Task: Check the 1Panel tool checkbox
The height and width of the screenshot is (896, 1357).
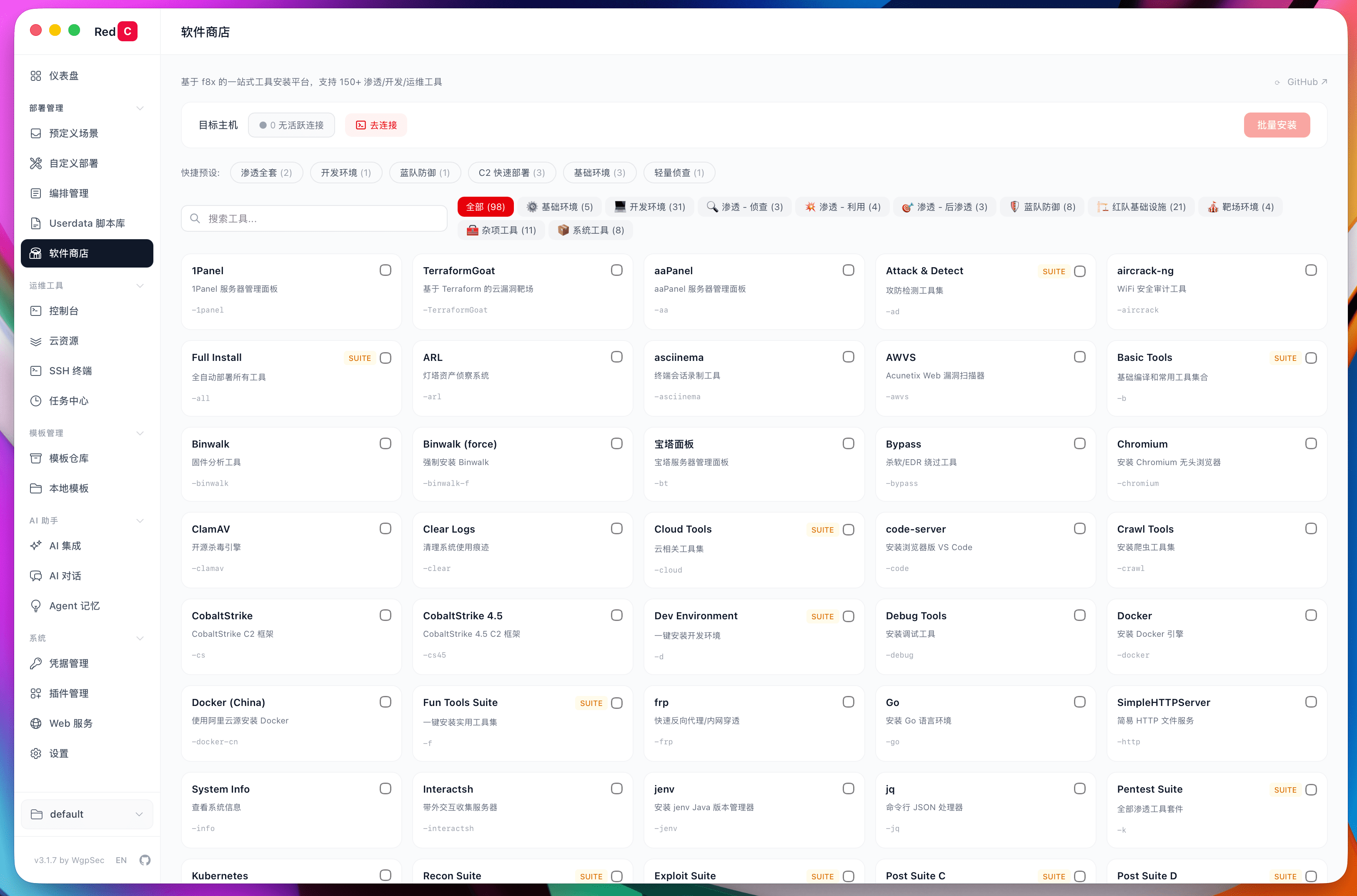Action: [x=386, y=270]
